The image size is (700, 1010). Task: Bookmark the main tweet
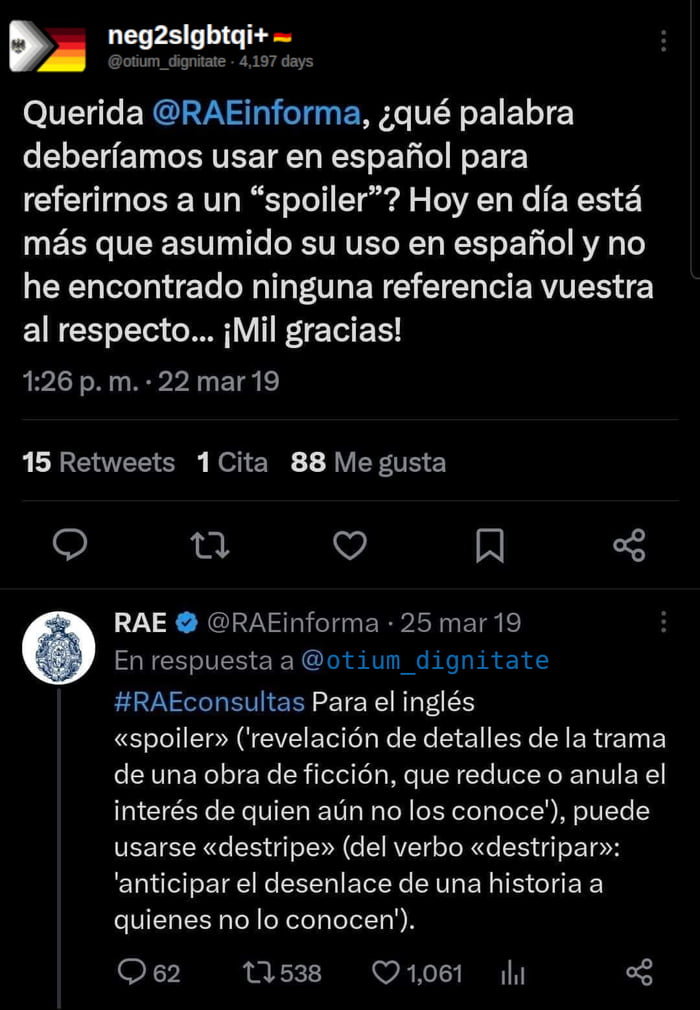point(489,546)
